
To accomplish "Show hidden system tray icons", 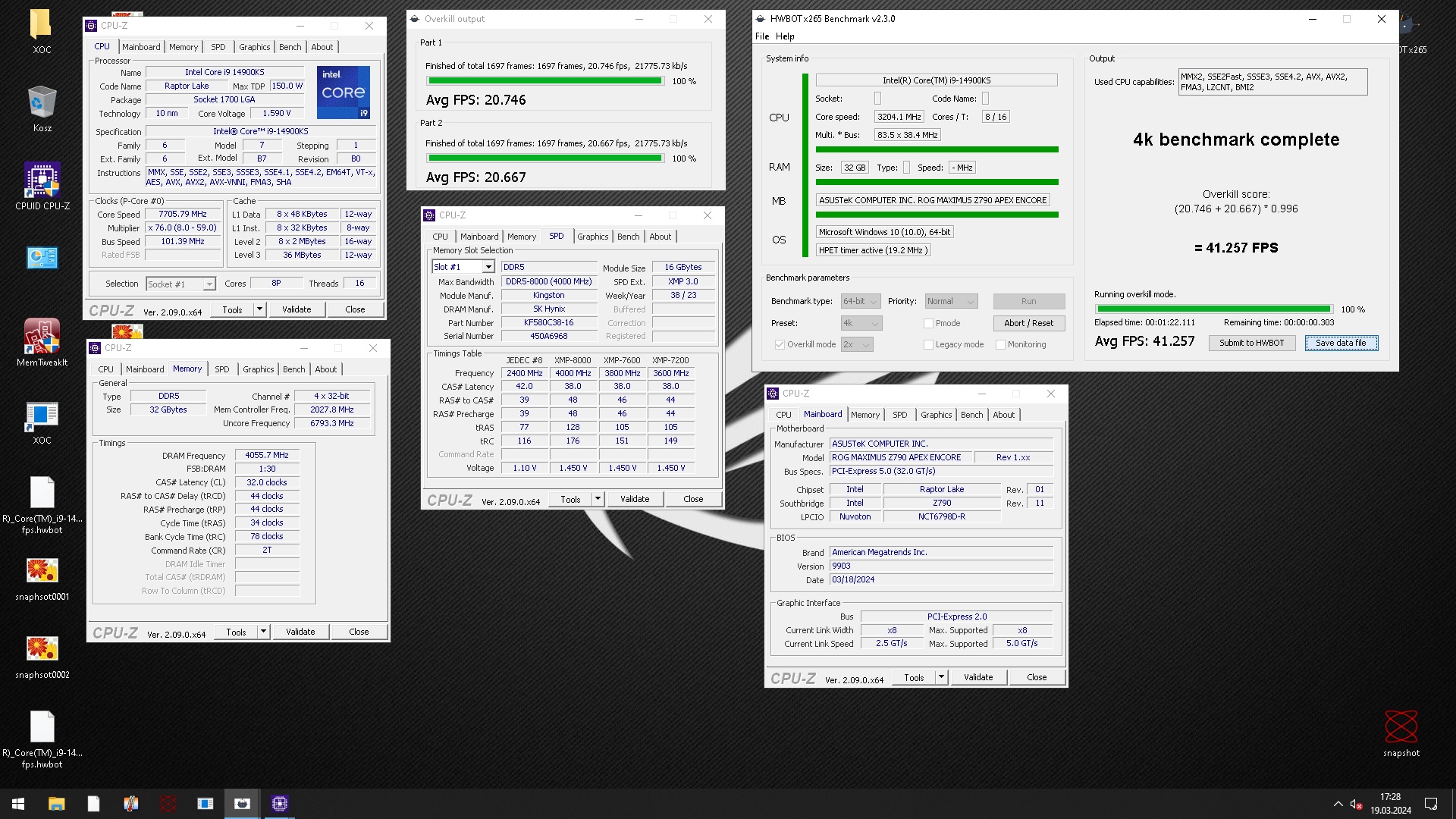I will pos(1338,804).
